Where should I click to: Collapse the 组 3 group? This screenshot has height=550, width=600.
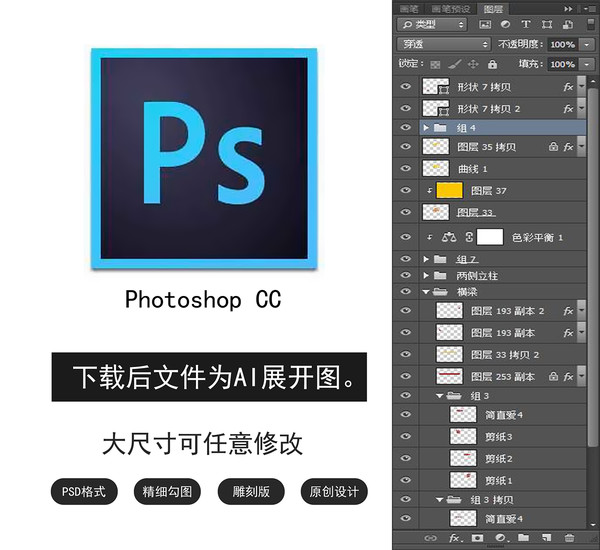[x=440, y=396]
